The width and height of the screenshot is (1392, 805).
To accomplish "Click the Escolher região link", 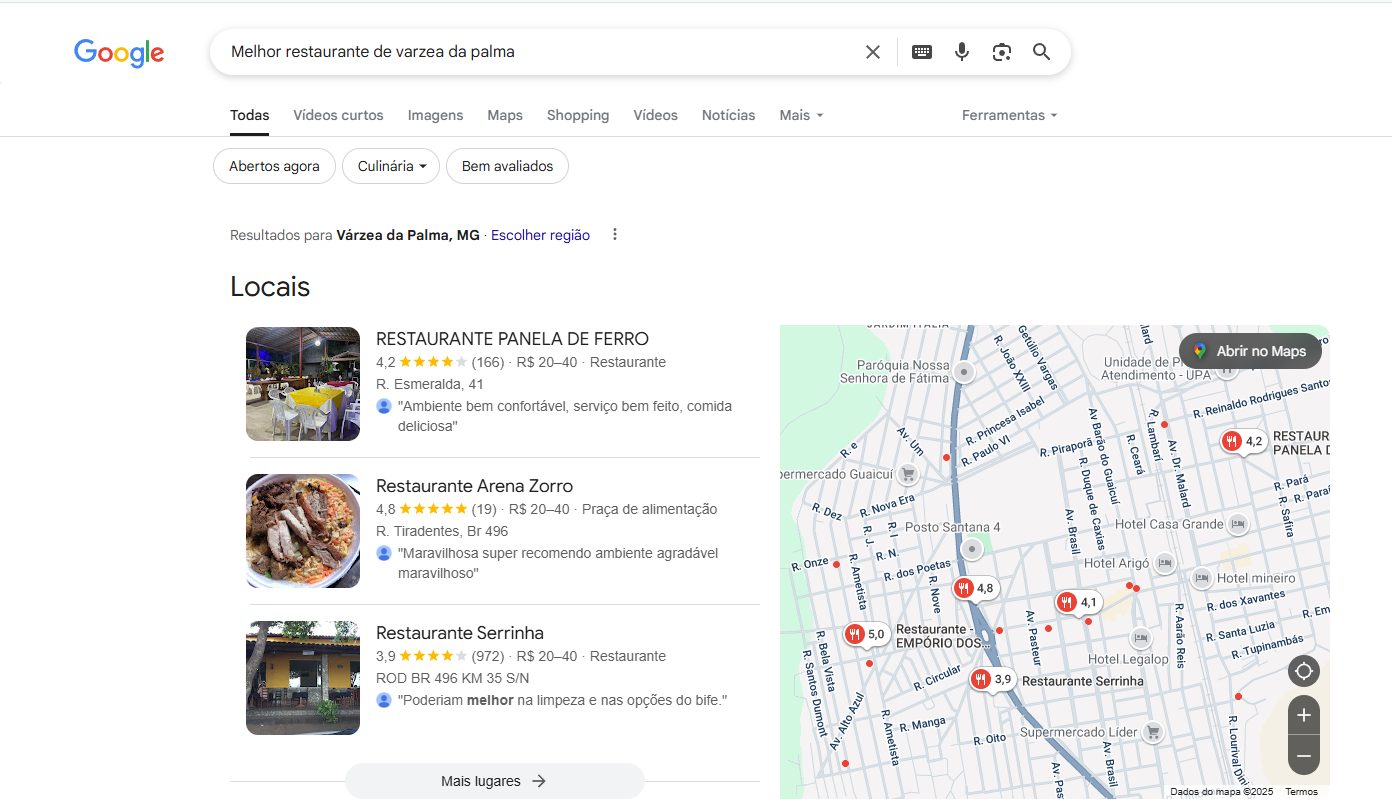I will (x=540, y=235).
